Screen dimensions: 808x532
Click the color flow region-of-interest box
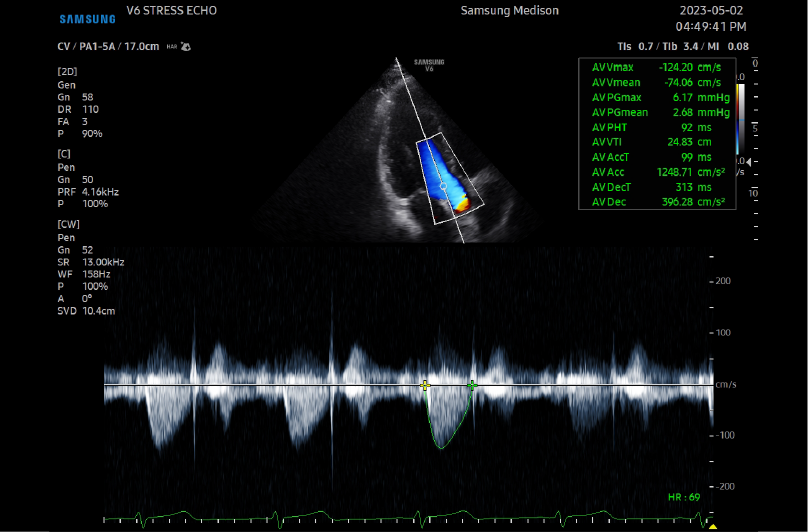(450, 178)
